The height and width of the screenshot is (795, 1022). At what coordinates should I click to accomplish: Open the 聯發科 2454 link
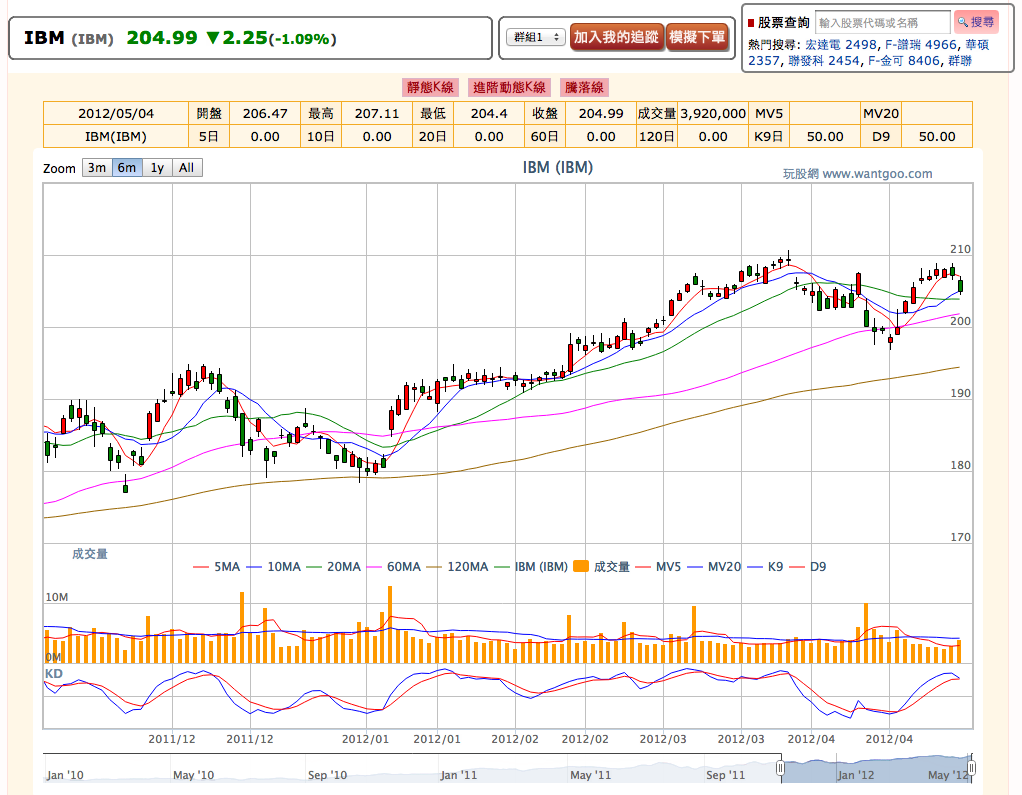pos(824,61)
